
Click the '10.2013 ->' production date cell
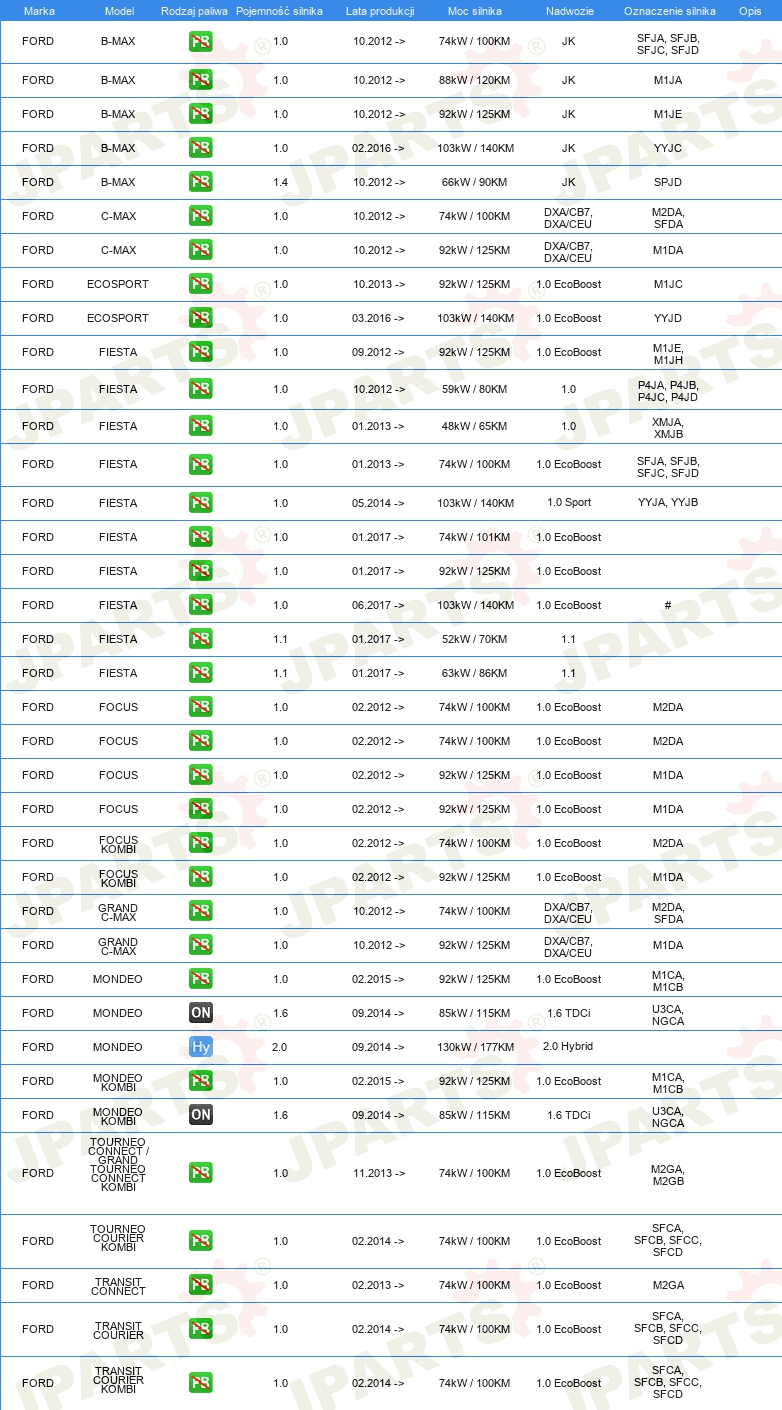coord(379,284)
